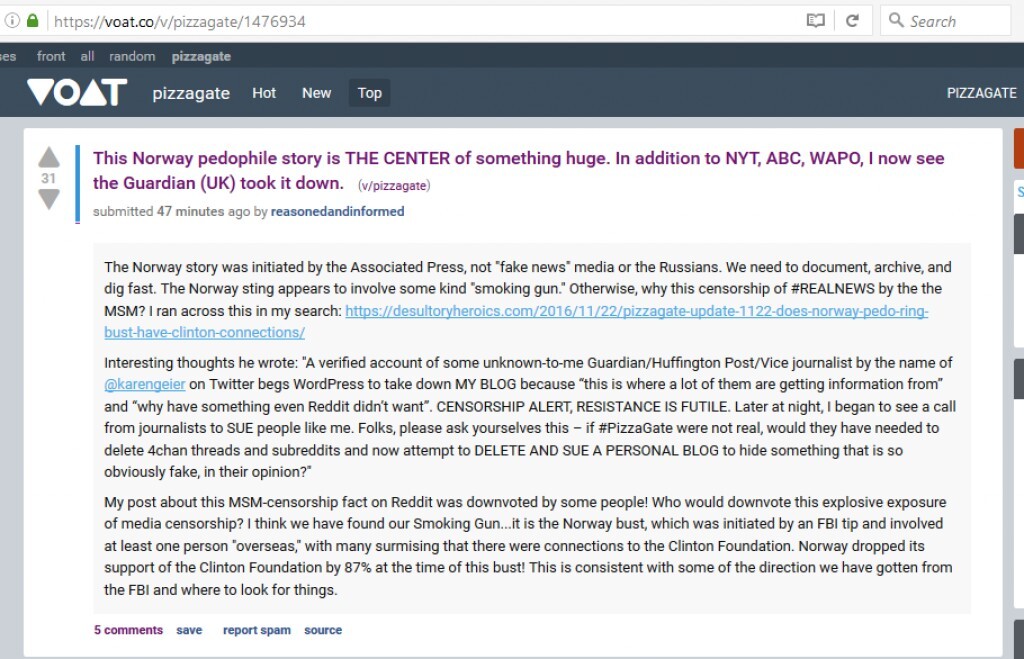
Task: Open the 'front' subverse link
Action: point(51,57)
